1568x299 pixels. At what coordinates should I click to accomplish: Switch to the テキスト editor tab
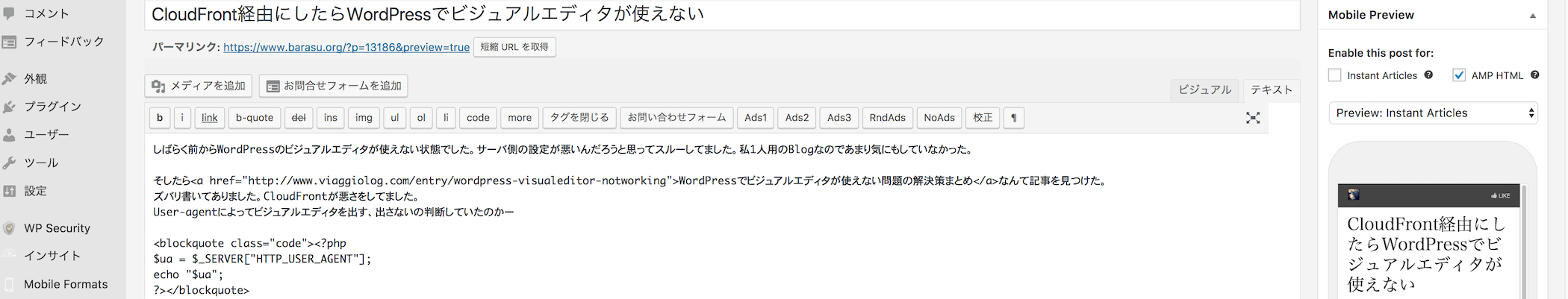(x=1271, y=89)
